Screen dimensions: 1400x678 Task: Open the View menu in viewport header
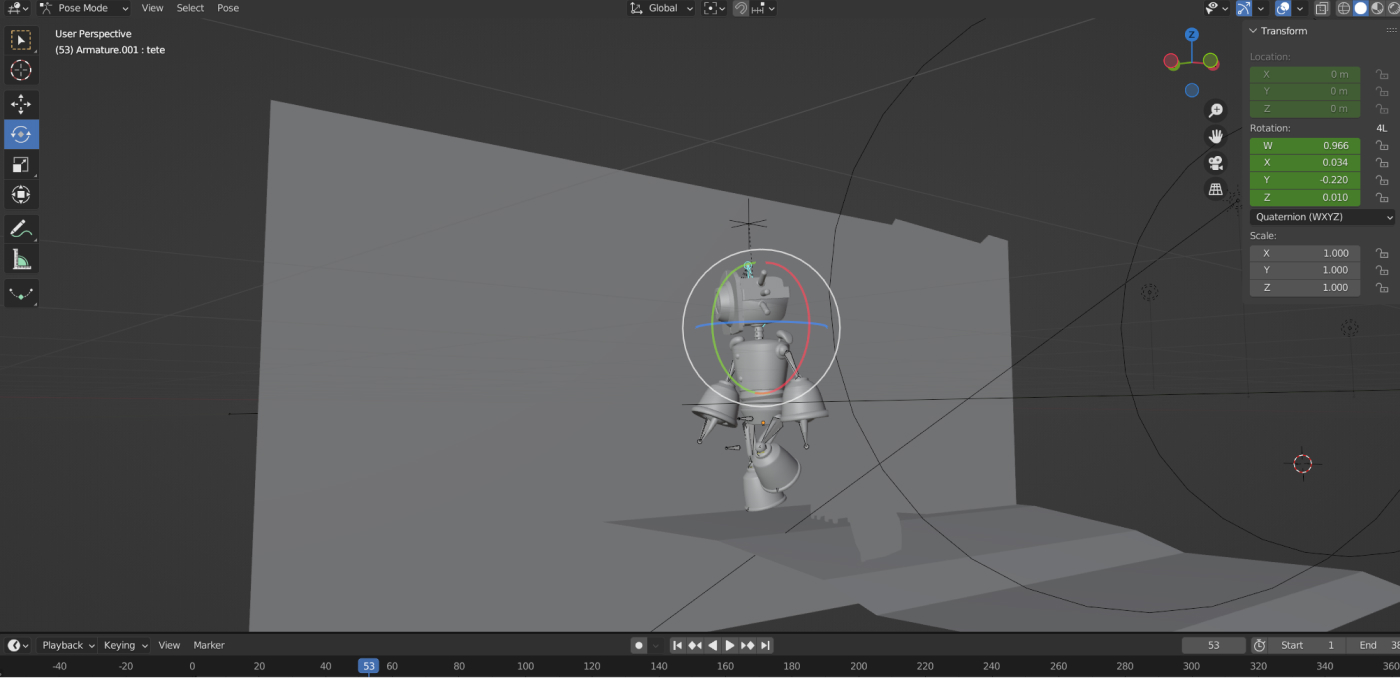pyautogui.click(x=152, y=8)
